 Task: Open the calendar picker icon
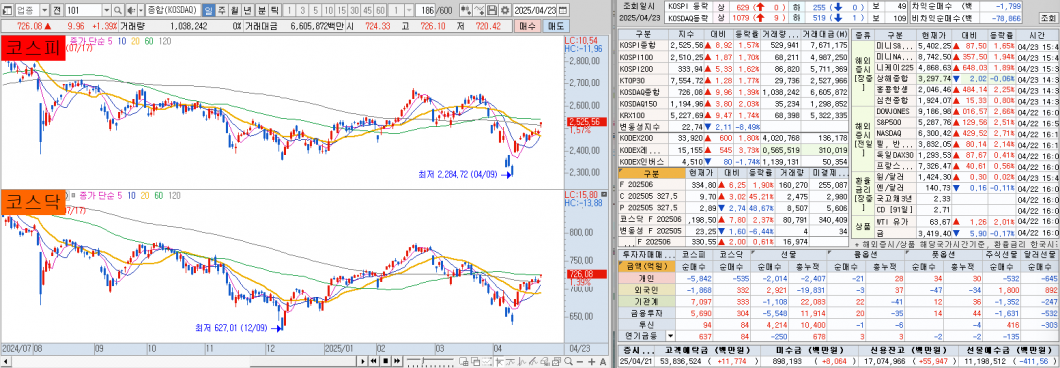click(563, 10)
